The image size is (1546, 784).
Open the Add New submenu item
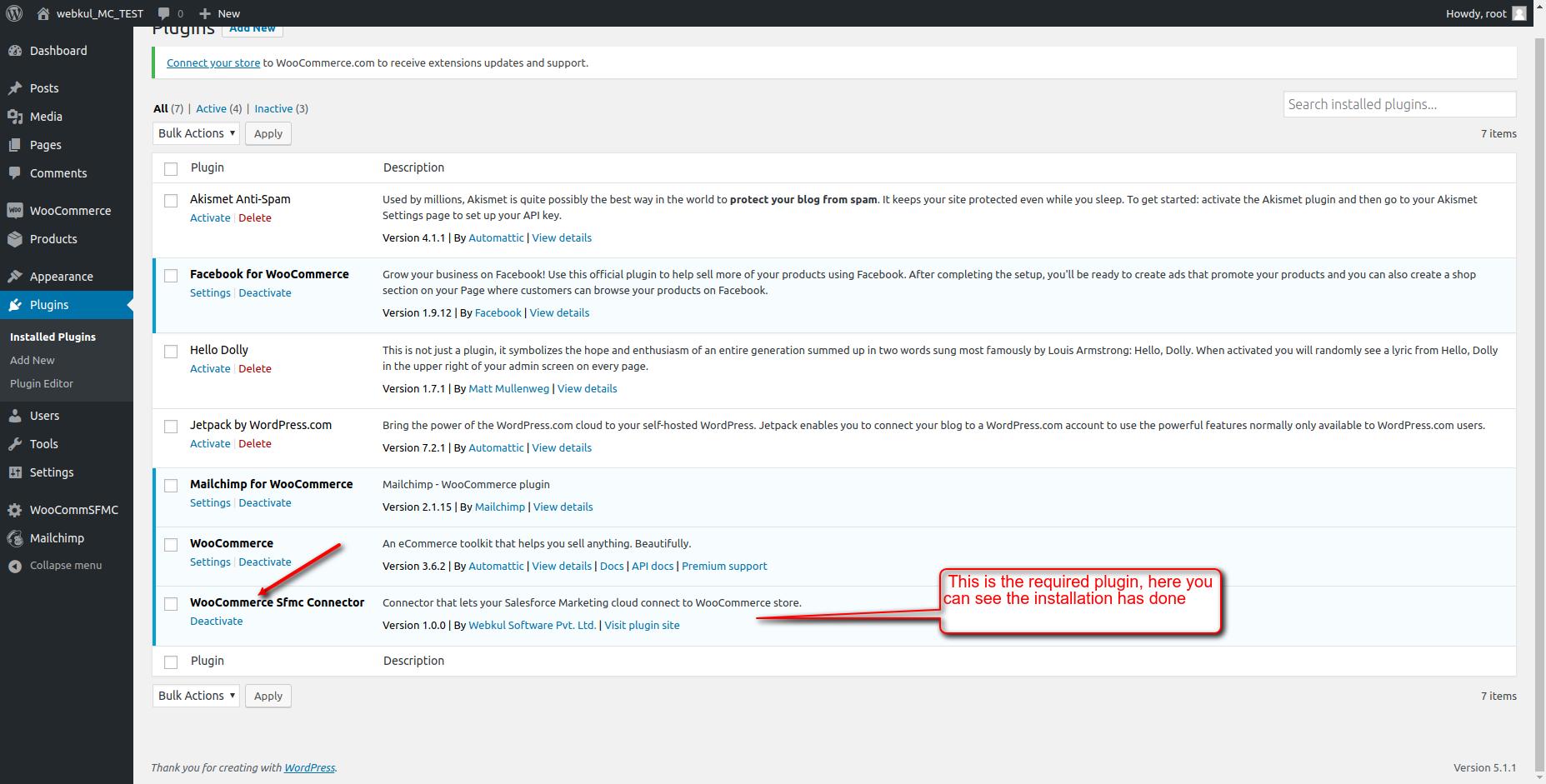[x=33, y=360]
